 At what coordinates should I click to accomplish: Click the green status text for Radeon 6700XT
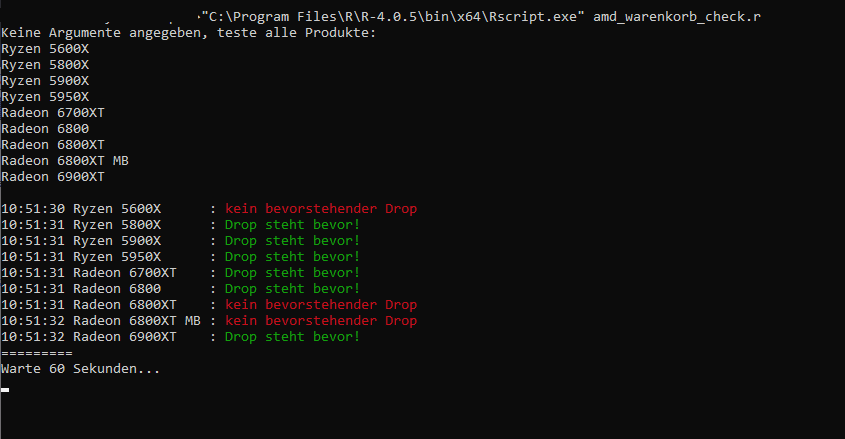pyautogui.click(x=293, y=273)
